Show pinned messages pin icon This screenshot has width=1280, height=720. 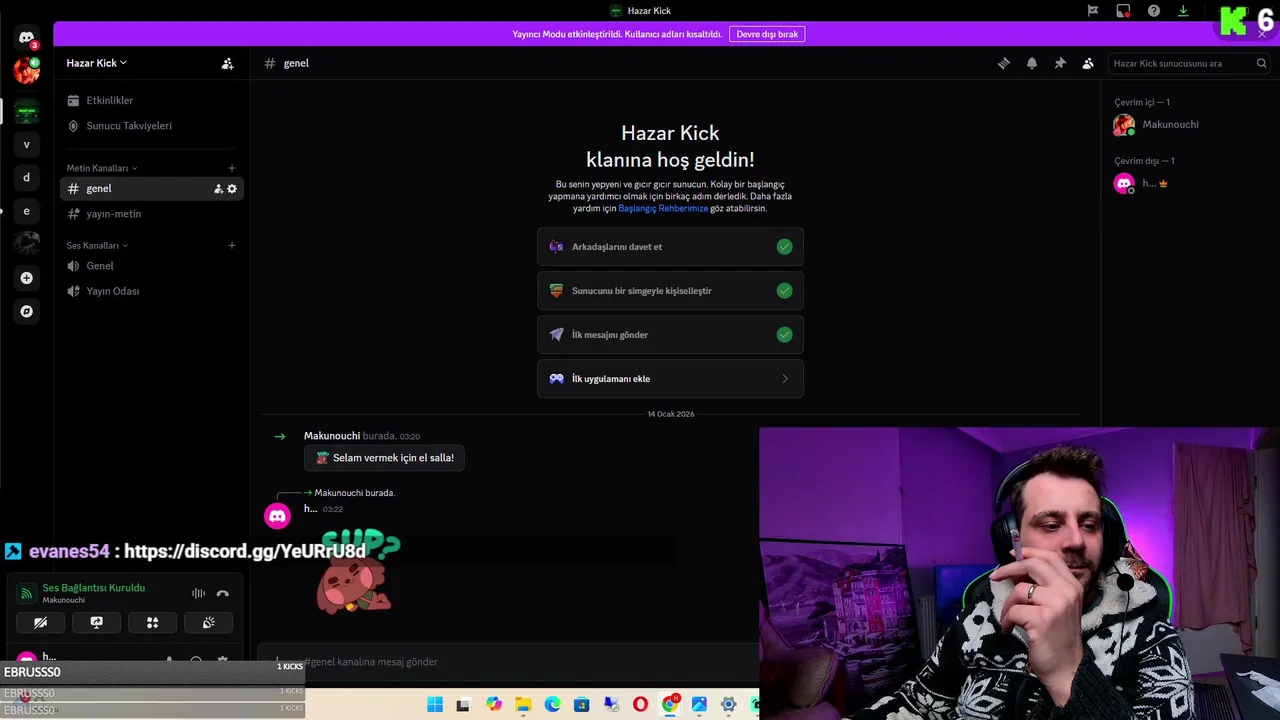(1060, 63)
